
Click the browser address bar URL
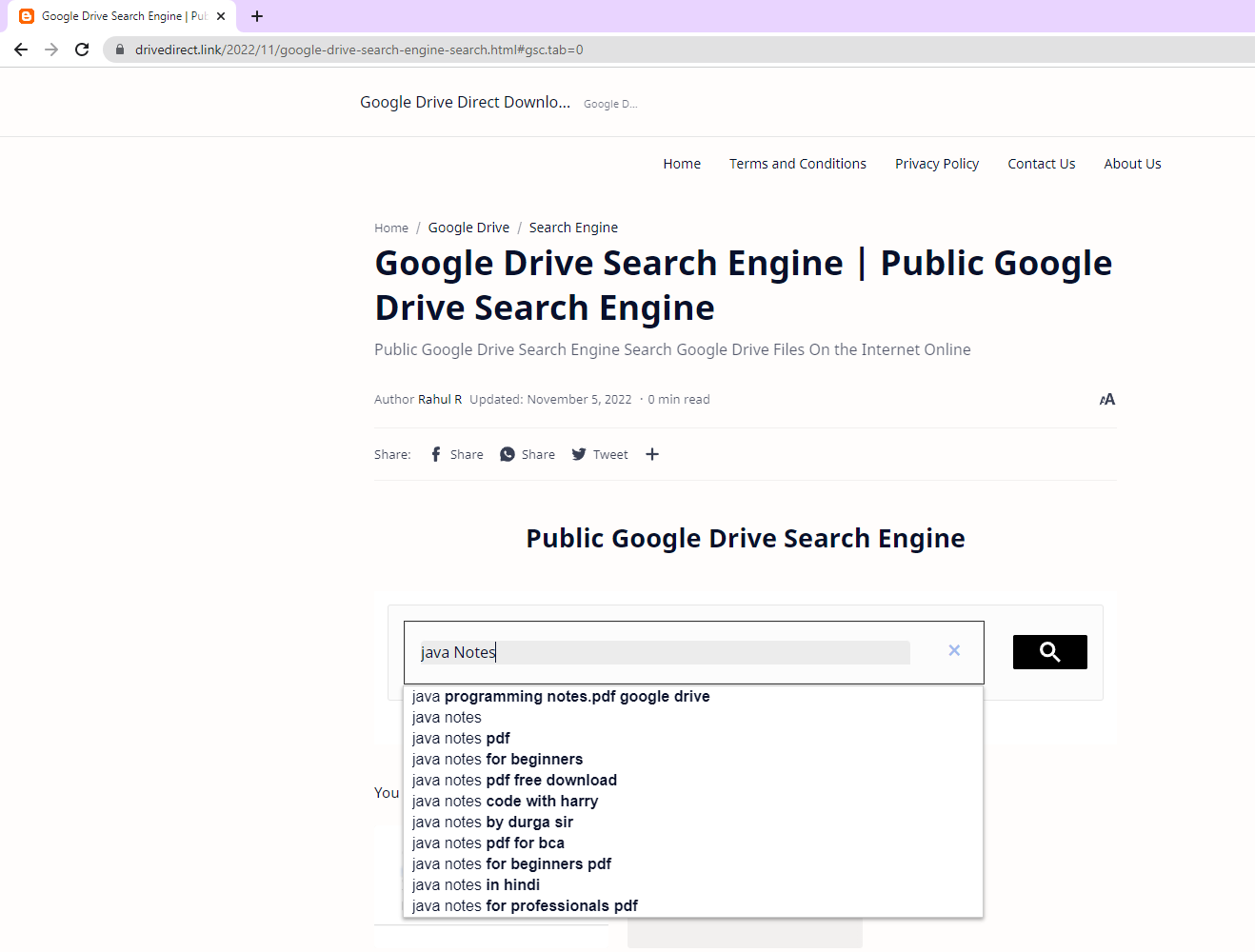(359, 50)
